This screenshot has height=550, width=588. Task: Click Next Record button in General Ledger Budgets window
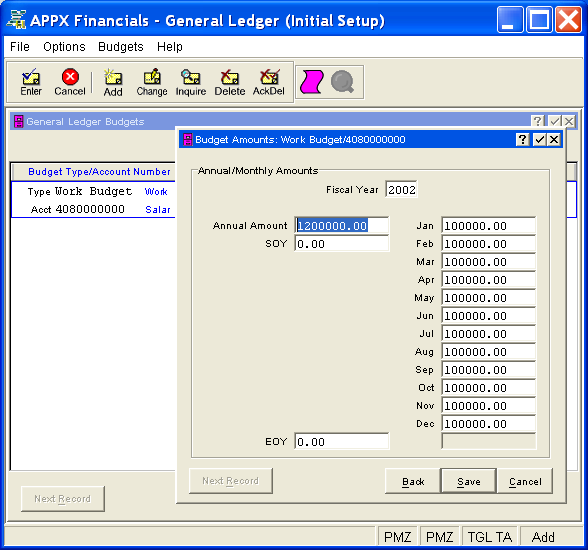coord(63,499)
